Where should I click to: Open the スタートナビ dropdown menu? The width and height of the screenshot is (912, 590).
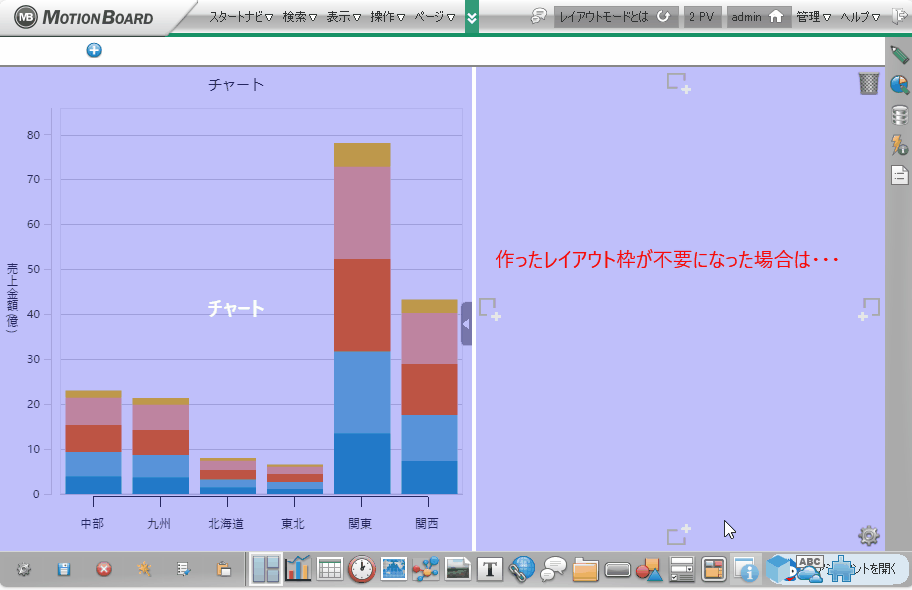[240, 17]
